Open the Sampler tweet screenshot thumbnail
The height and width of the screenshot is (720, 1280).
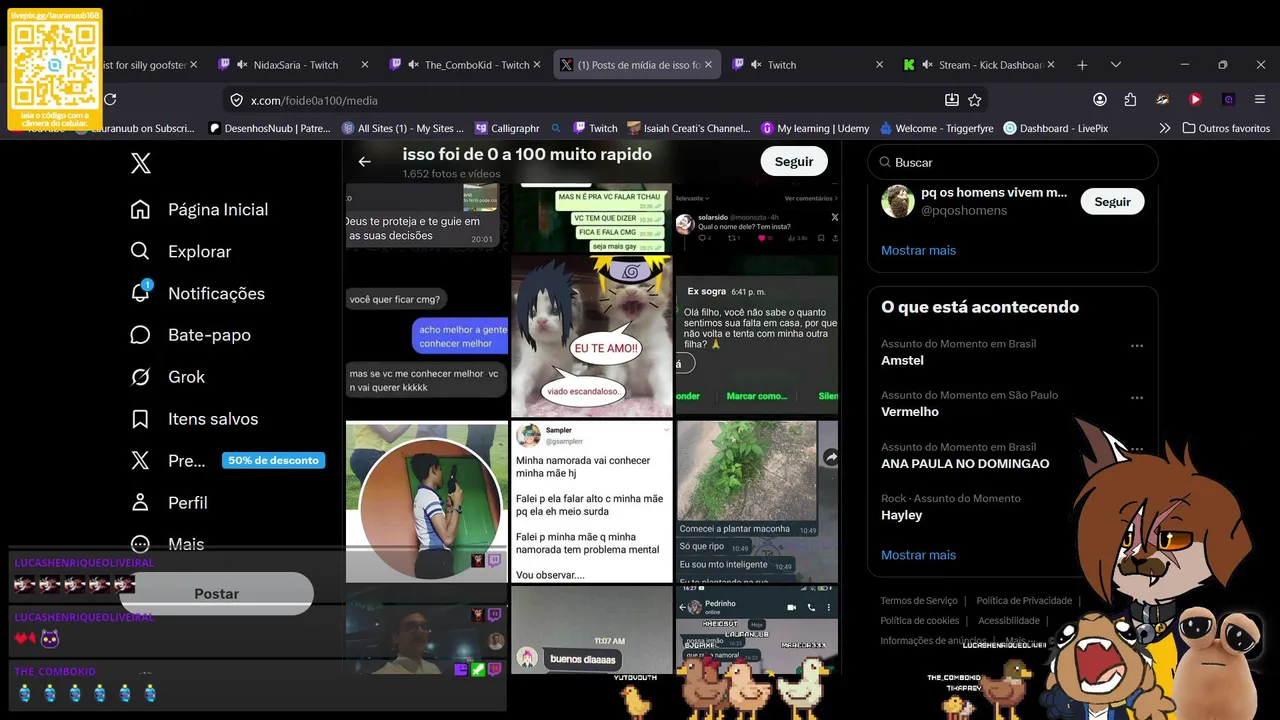592,502
